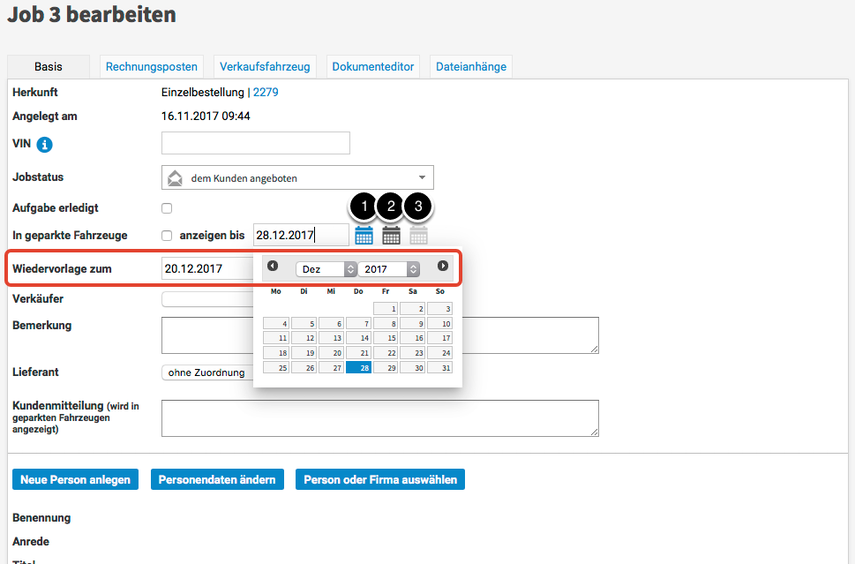
Task: Expand the Lieferant ohne Zuordnung dropdown
Action: point(207,373)
